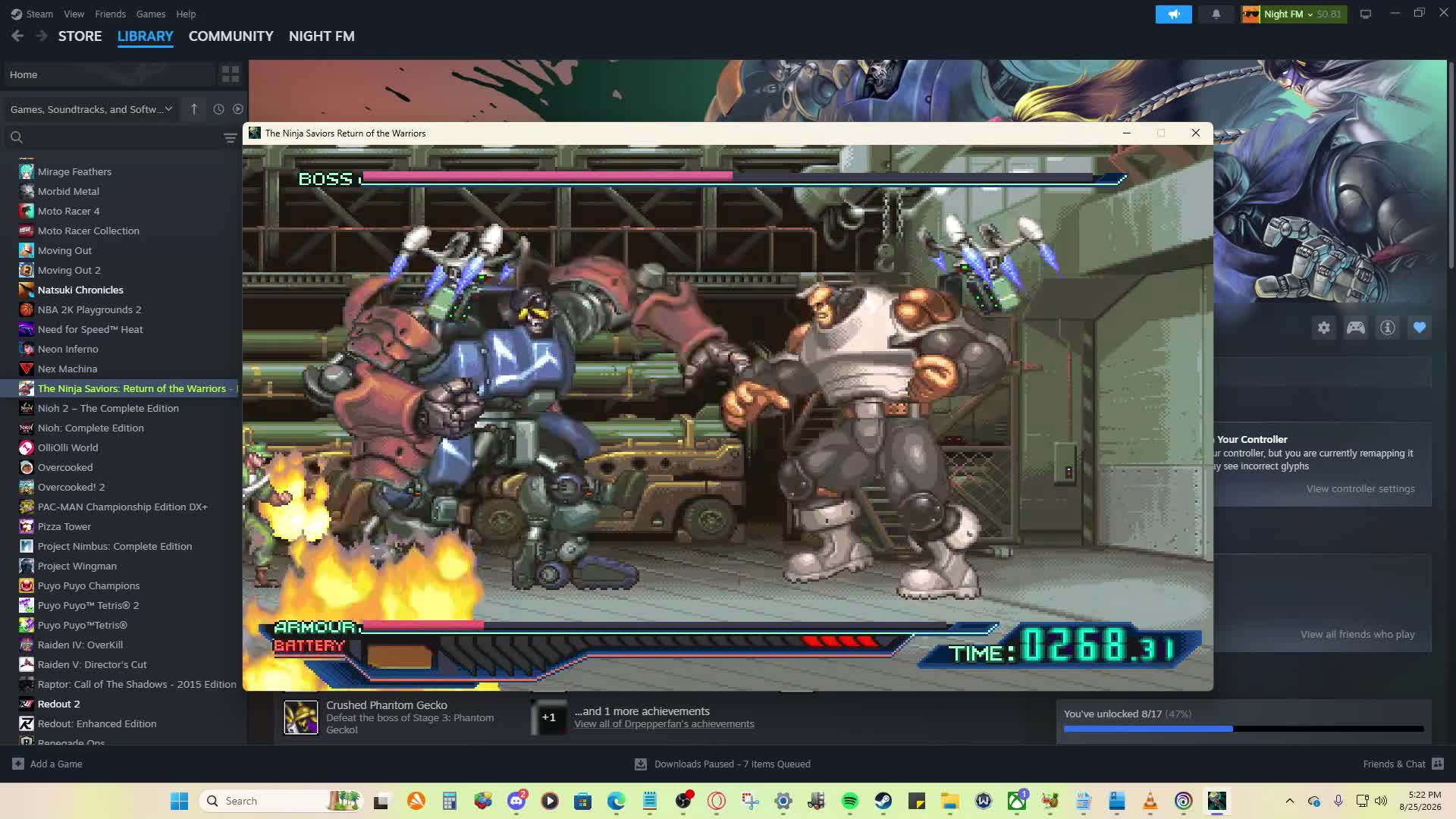The image size is (1456, 819).
Task: Open File Explorer from the taskbar
Action: (949, 801)
